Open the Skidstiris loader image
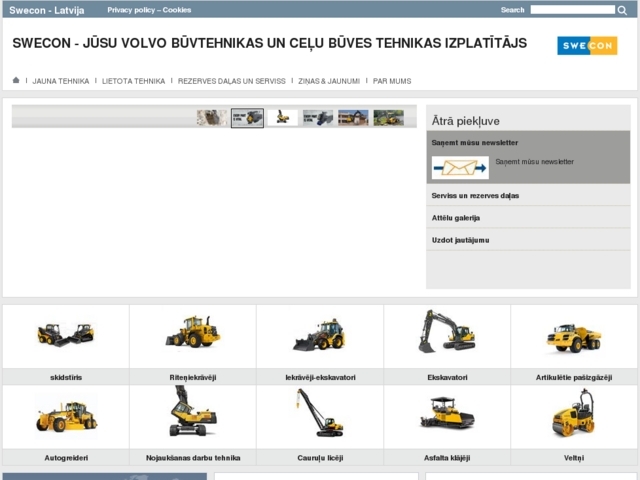Image resolution: width=640 pixels, height=480 pixels. coord(65,335)
